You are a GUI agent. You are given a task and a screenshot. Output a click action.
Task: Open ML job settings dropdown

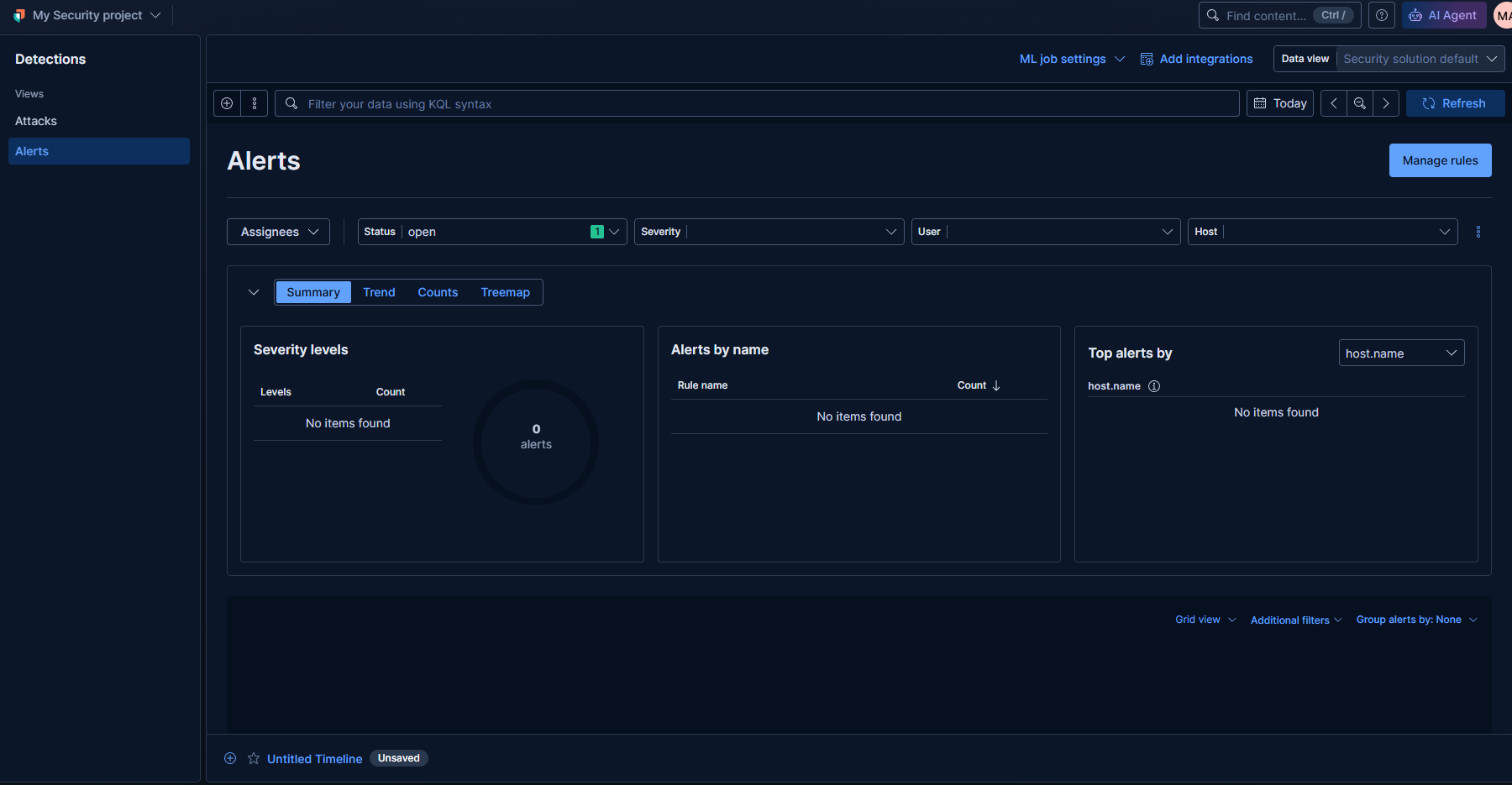tap(1072, 59)
